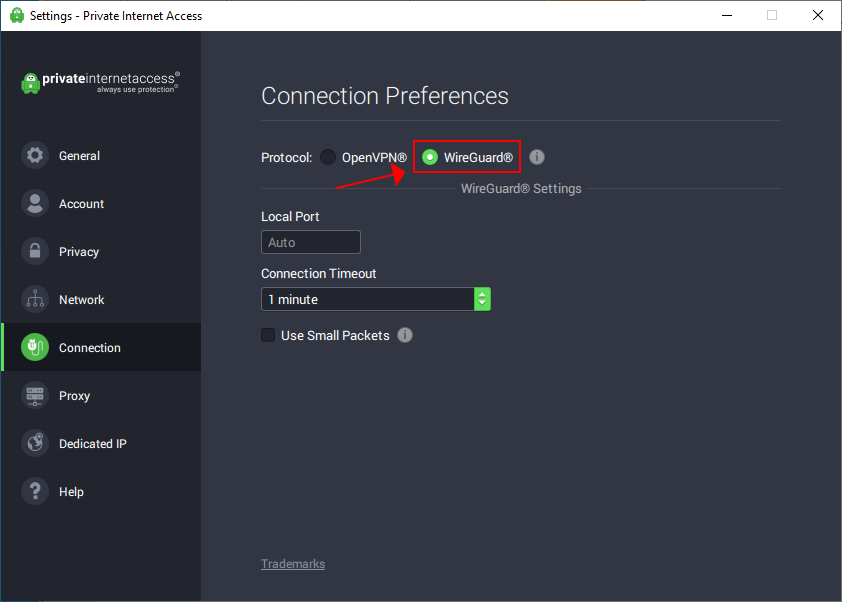842x602 pixels.
Task: Select the WireGuard protocol radio button
Action: (x=430, y=157)
